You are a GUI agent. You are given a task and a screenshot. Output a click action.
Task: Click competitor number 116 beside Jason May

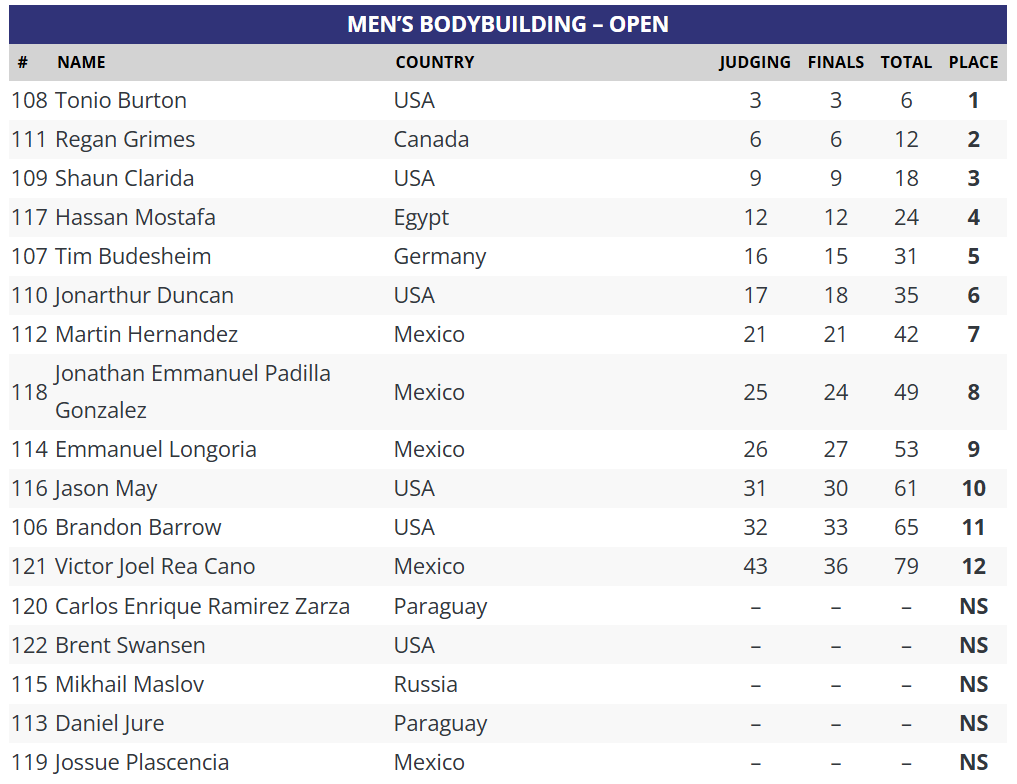pyautogui.click(x=29, y=488)
